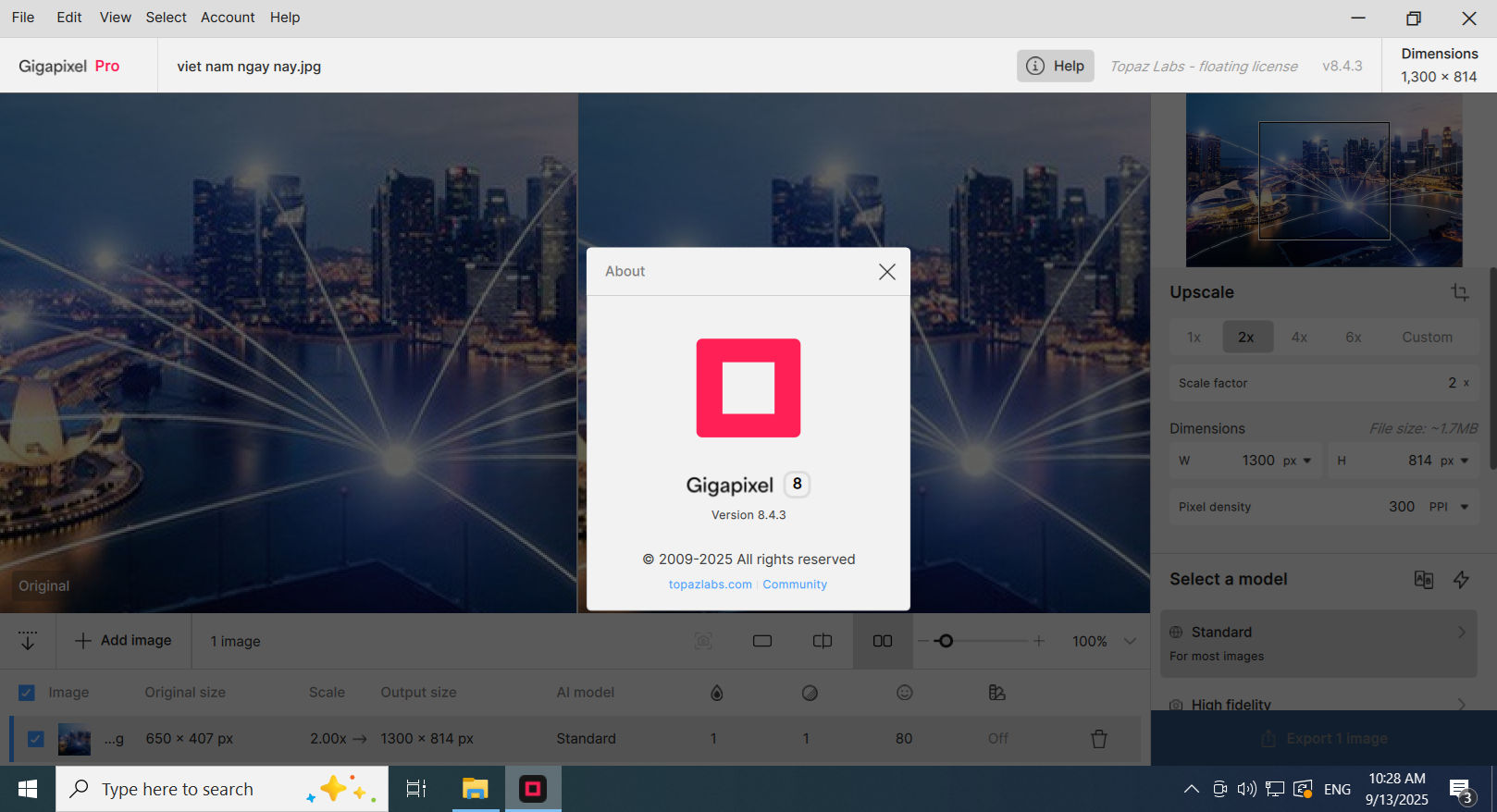Open the Account menu
1497x812 pixels.
[x=228, y=18]
